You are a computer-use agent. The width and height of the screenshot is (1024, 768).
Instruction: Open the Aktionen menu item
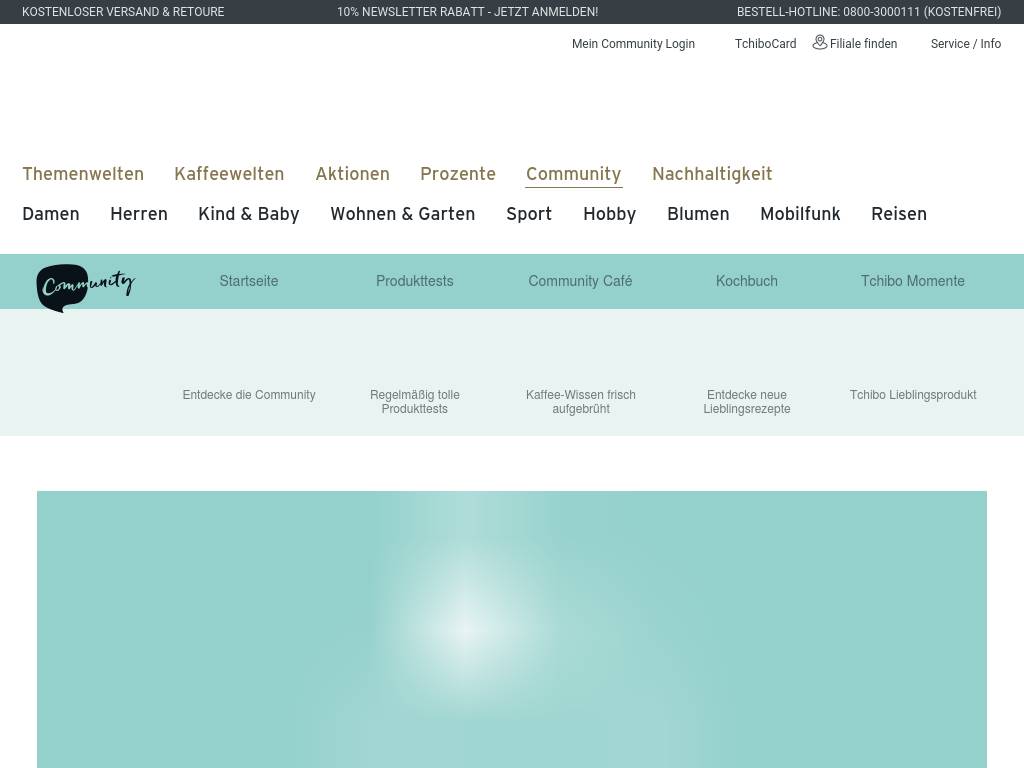point(352,174)
